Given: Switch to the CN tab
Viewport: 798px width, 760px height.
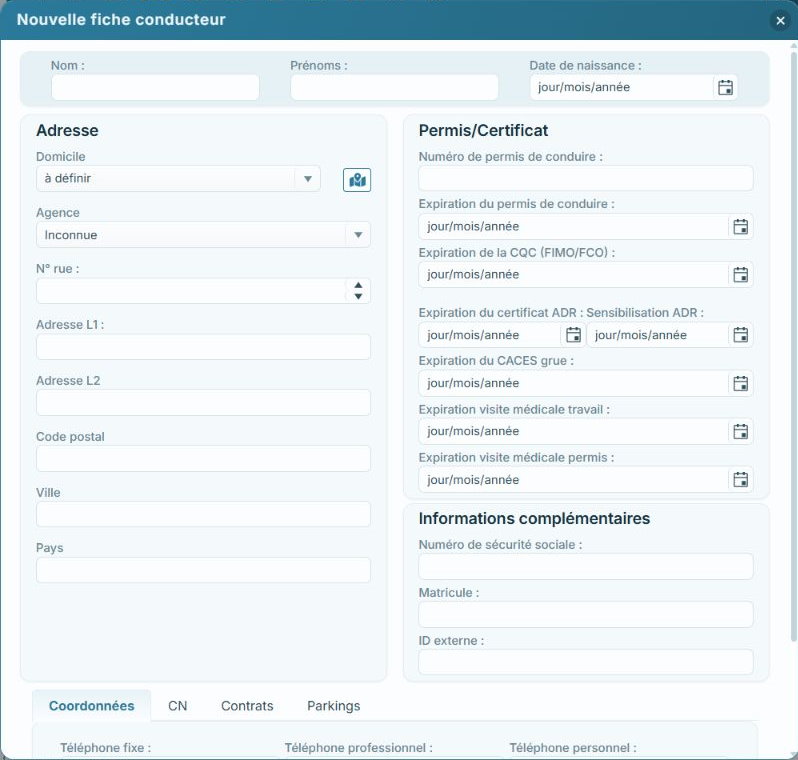Looking at the screenshot, I should point(178,706).
